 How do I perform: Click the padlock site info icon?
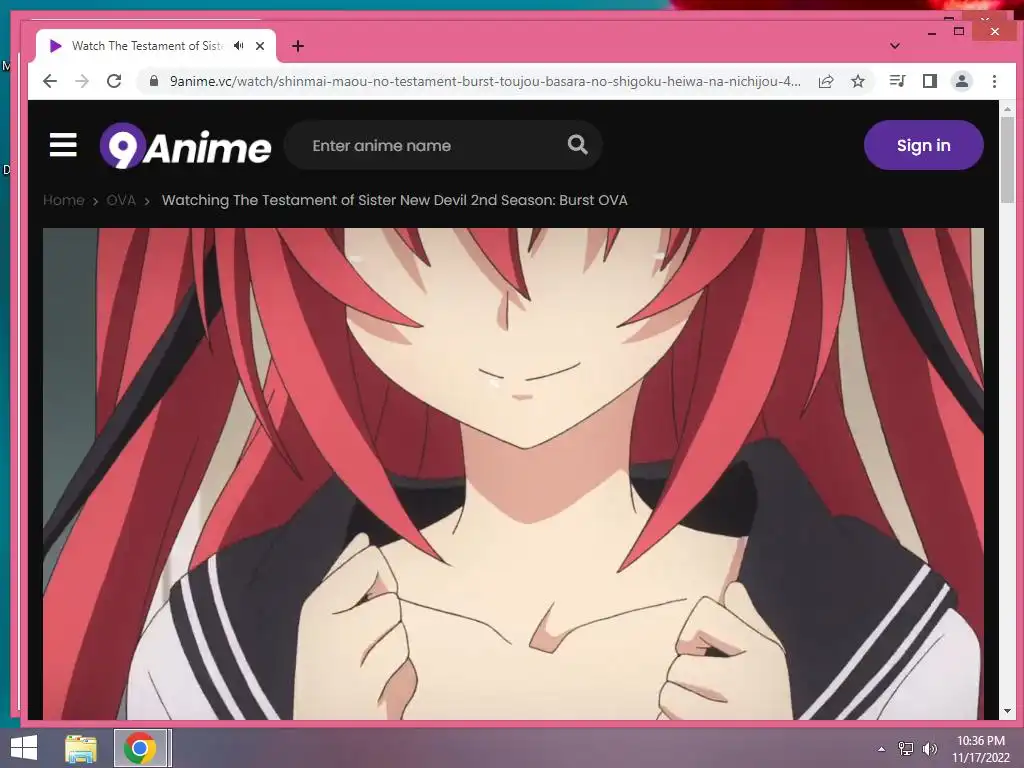[154, 81]
